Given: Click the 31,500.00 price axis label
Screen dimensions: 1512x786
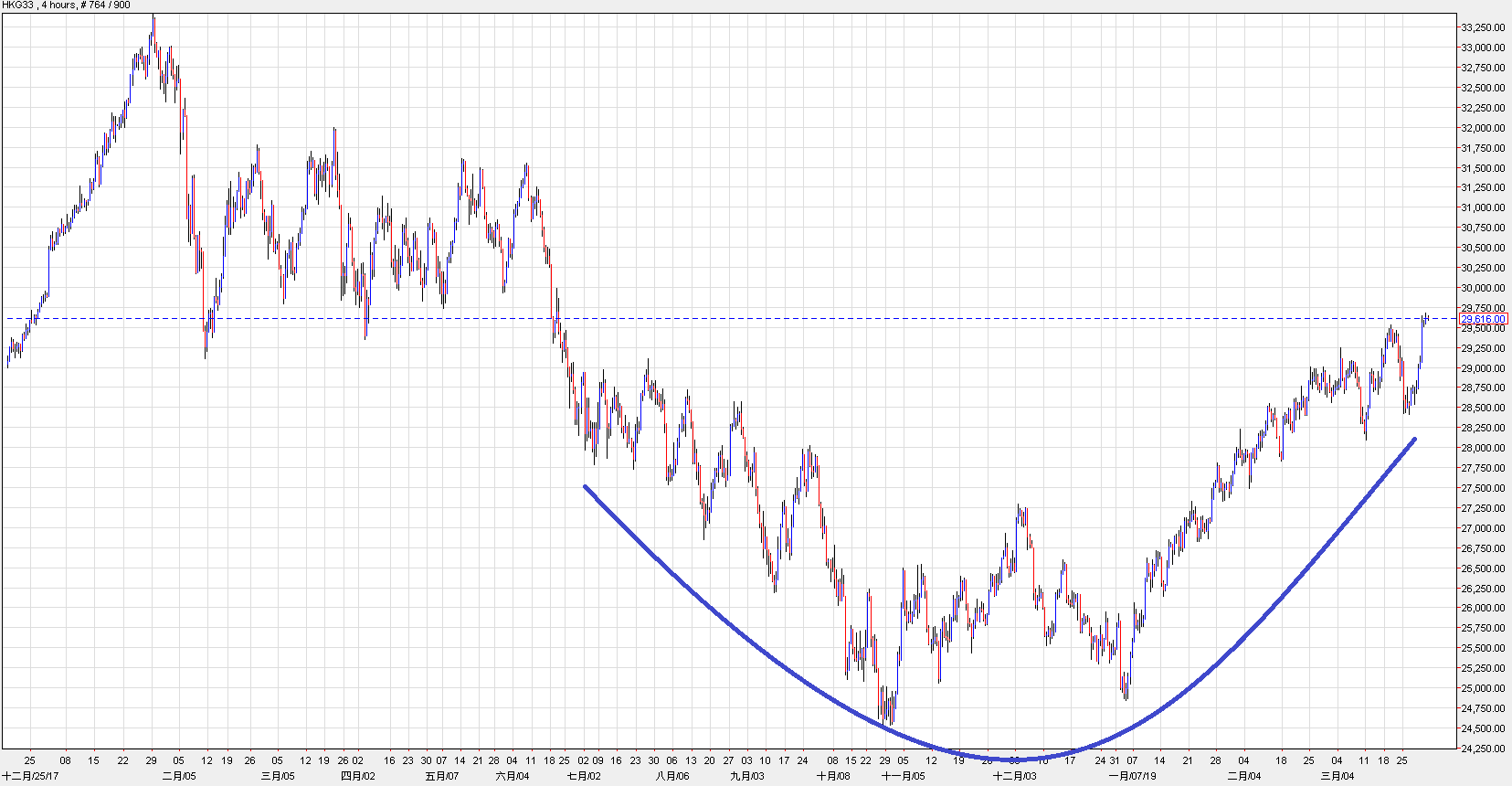Looking at the screenshot, I should coord(1483,168).
